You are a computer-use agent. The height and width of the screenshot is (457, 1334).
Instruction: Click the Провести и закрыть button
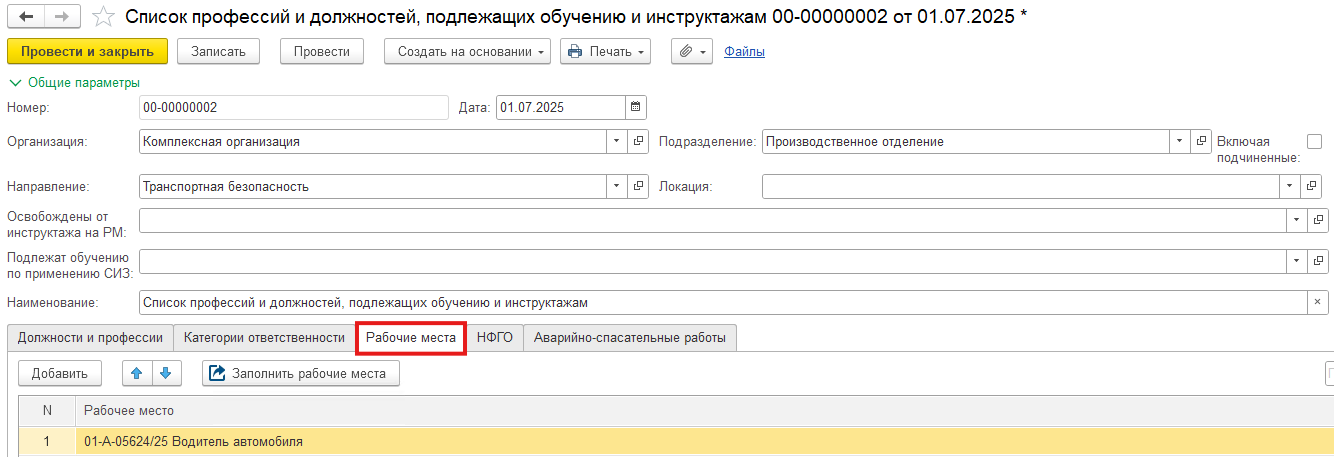(87, 51)
